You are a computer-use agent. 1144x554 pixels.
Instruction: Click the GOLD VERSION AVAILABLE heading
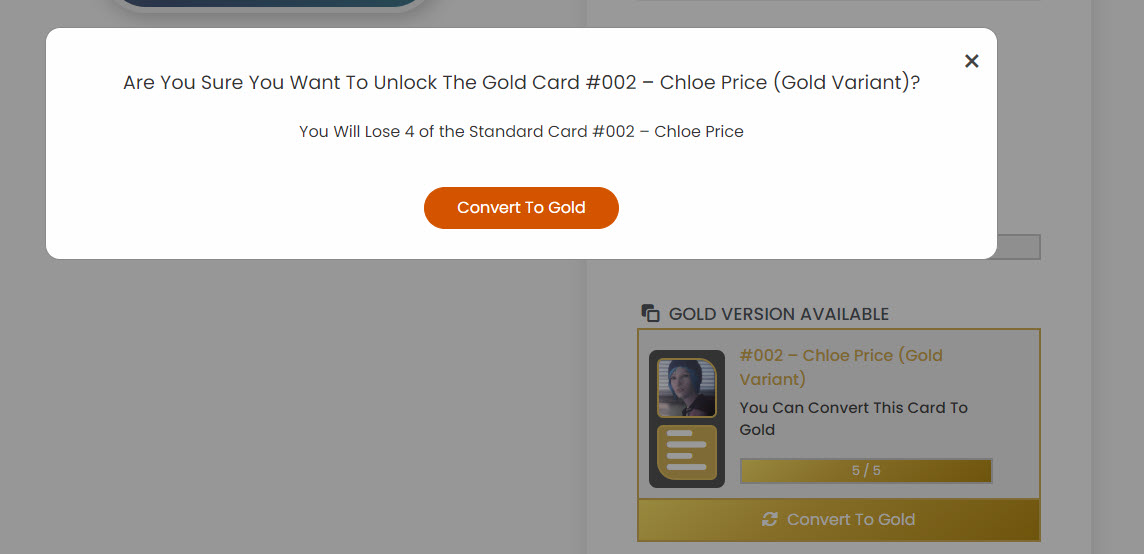[x=778, y=314]
